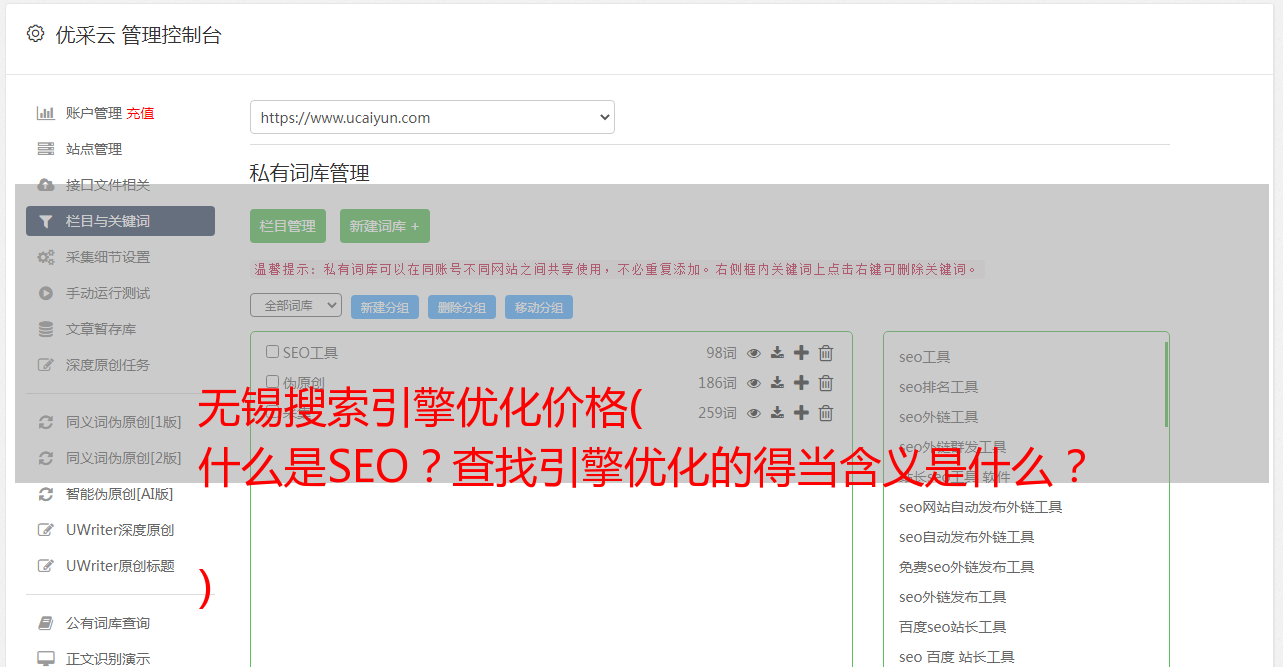This screenshot has width=1283, height=667.
Task: Add words to SEO工具 with plus icon
Action: 801,352
